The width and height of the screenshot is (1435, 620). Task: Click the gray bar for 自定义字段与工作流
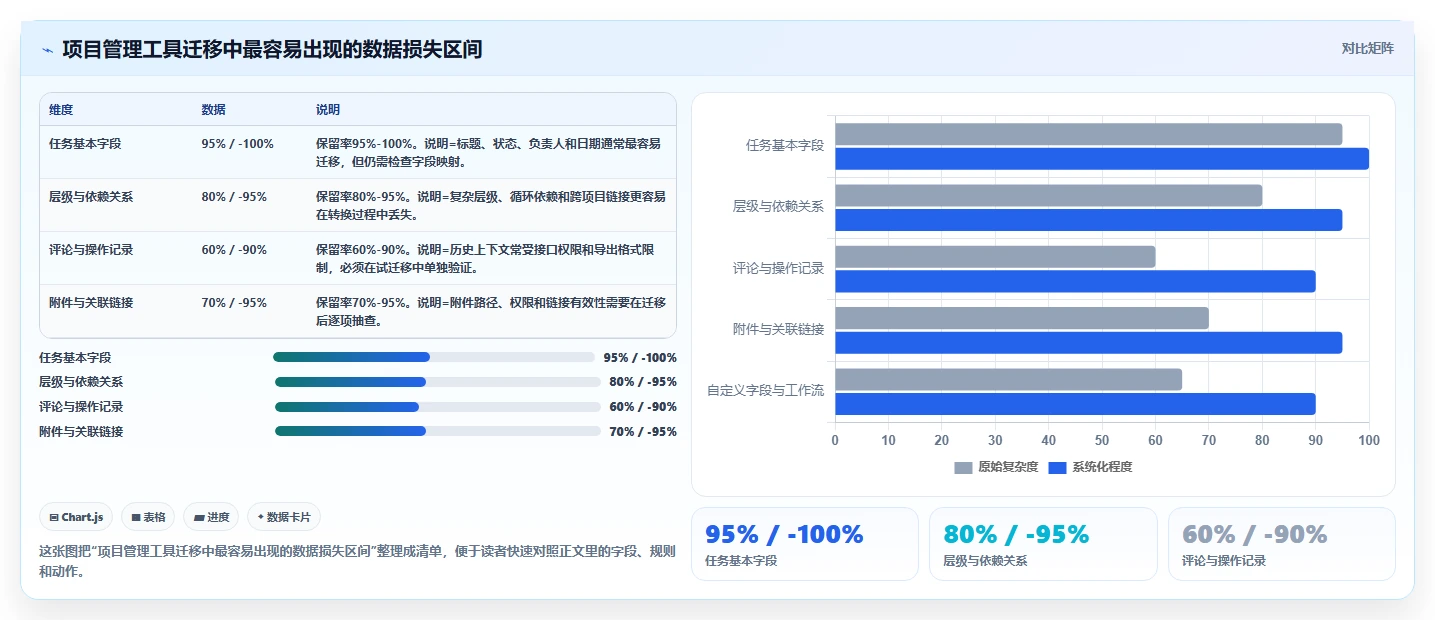[1008, 379]
